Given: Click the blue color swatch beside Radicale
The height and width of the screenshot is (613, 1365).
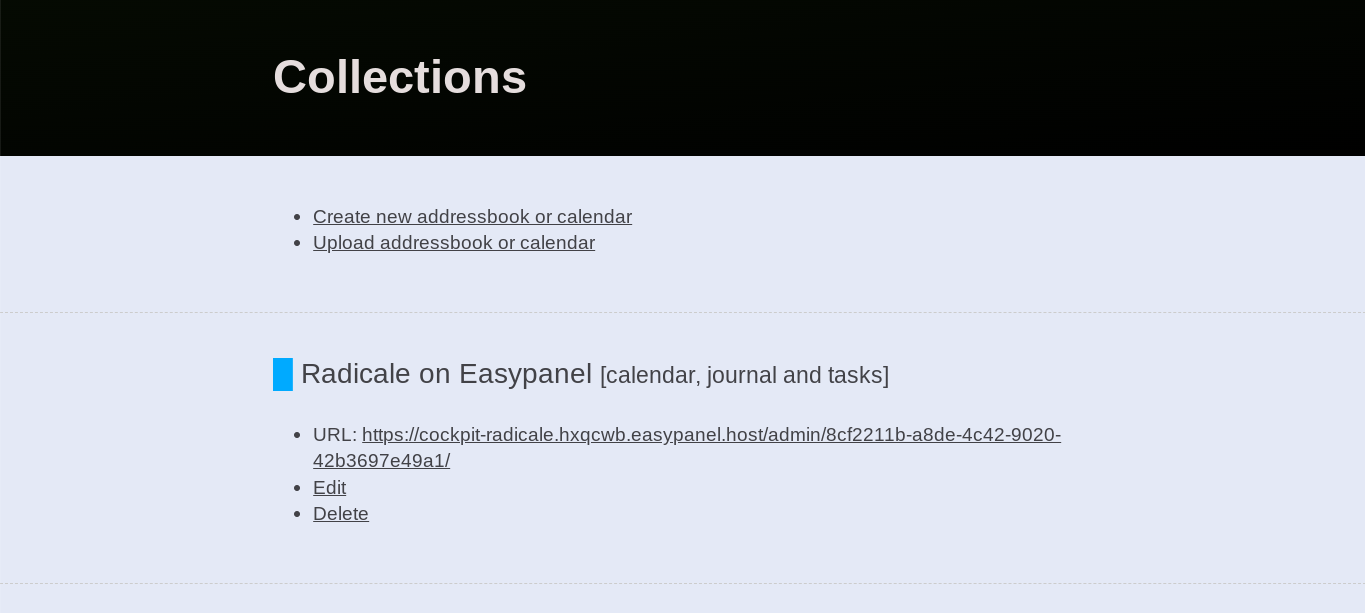Looking at the screenshot, I should [283, 374].
